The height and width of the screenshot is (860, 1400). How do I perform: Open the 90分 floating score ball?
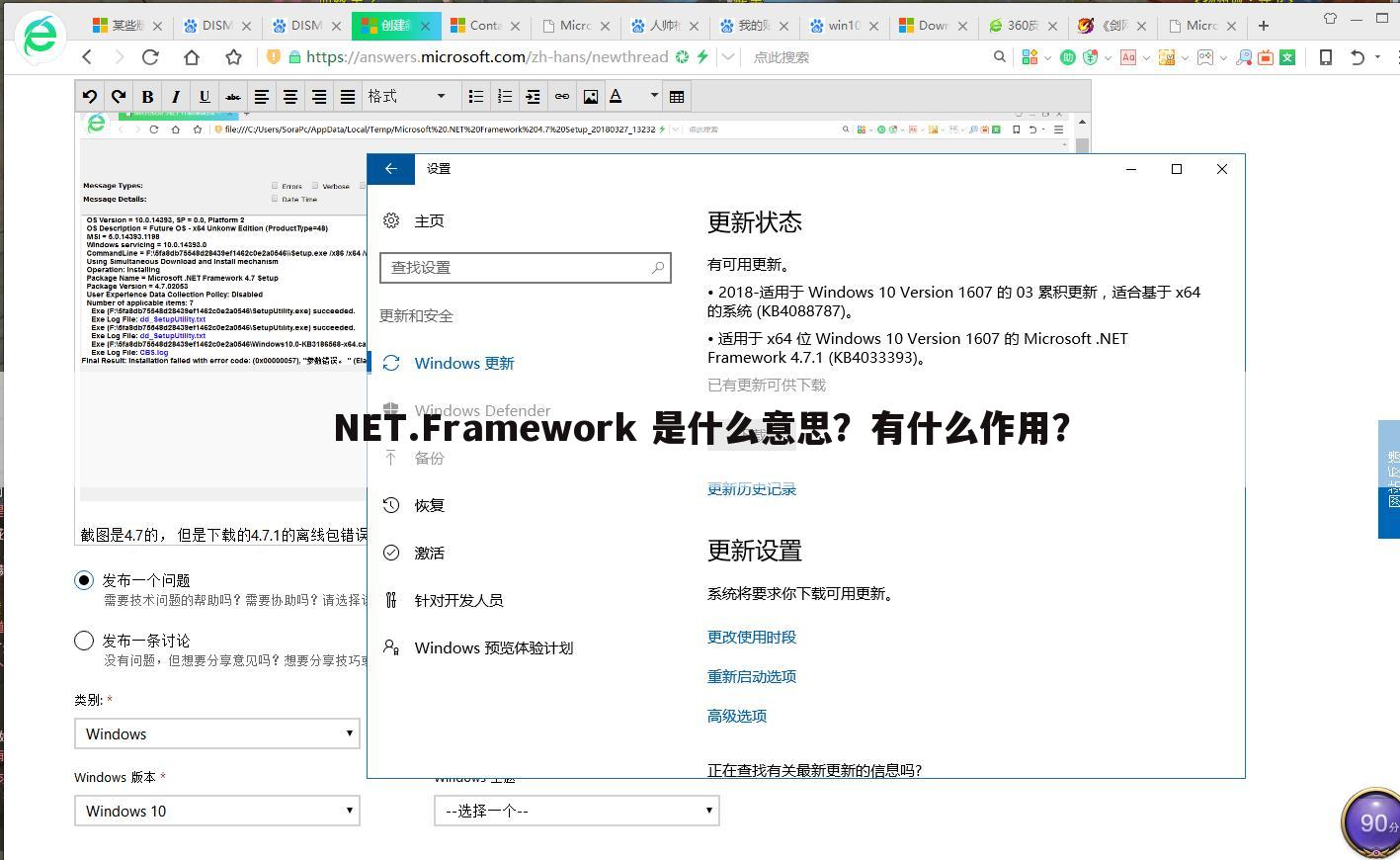click(1374, 821)
